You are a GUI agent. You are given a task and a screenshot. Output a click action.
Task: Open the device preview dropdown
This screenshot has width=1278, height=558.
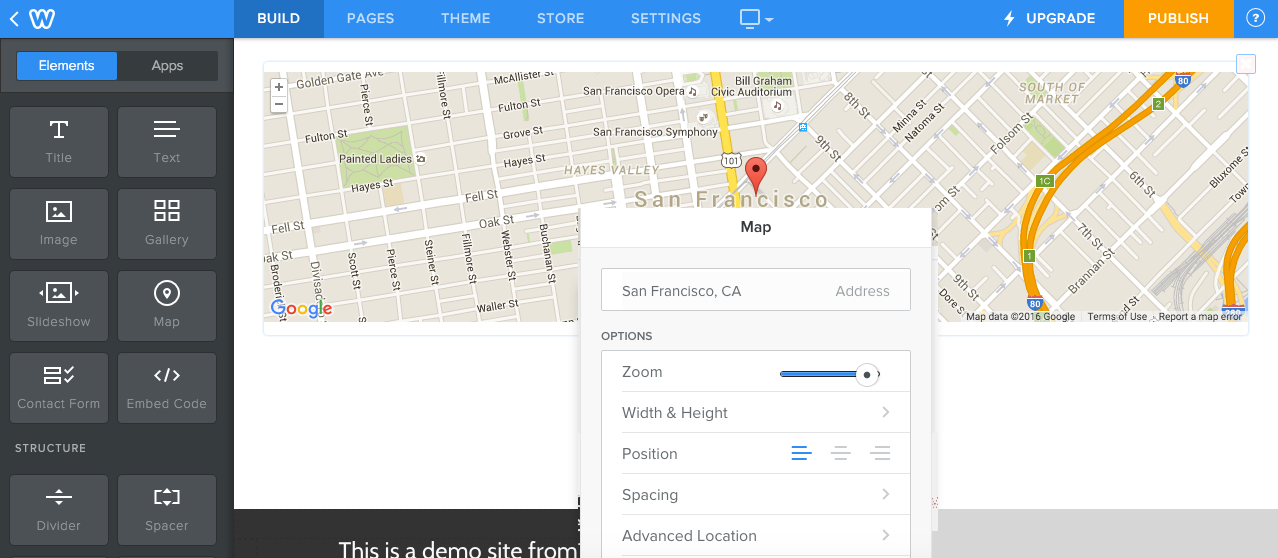pos(756,18)
